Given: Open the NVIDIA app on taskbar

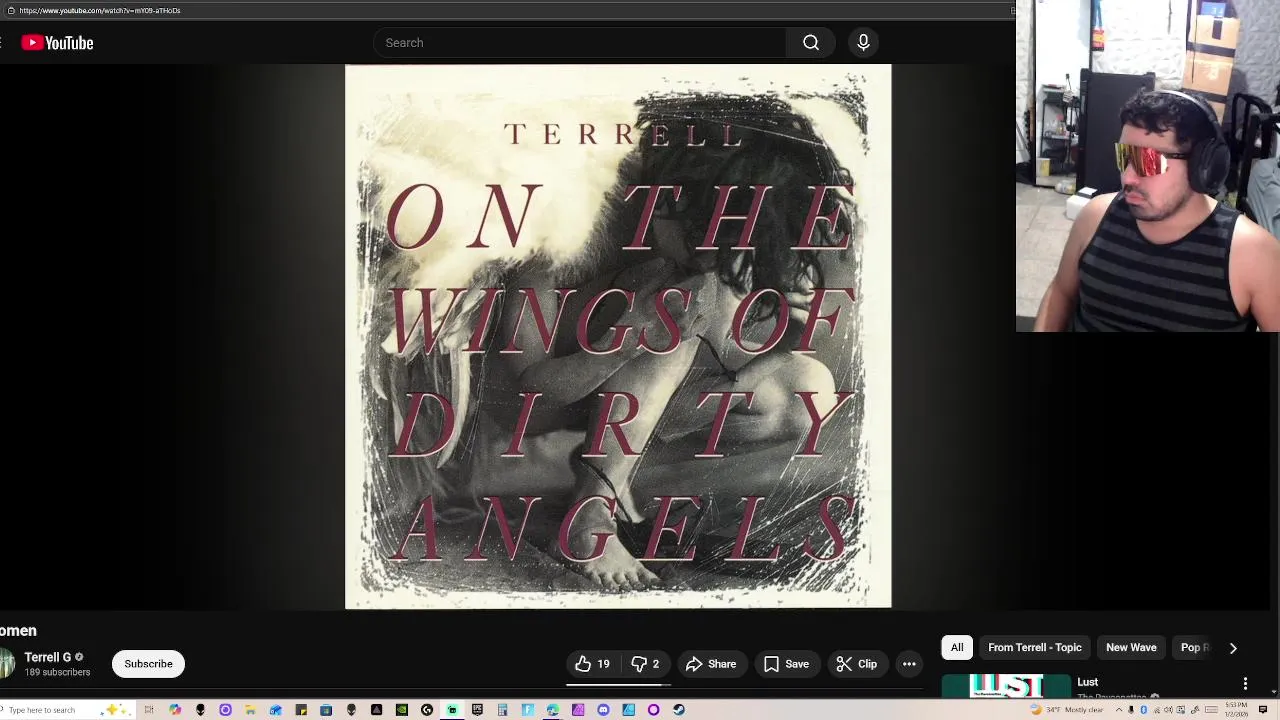Looking at the screenshot, I should [402, 710].
